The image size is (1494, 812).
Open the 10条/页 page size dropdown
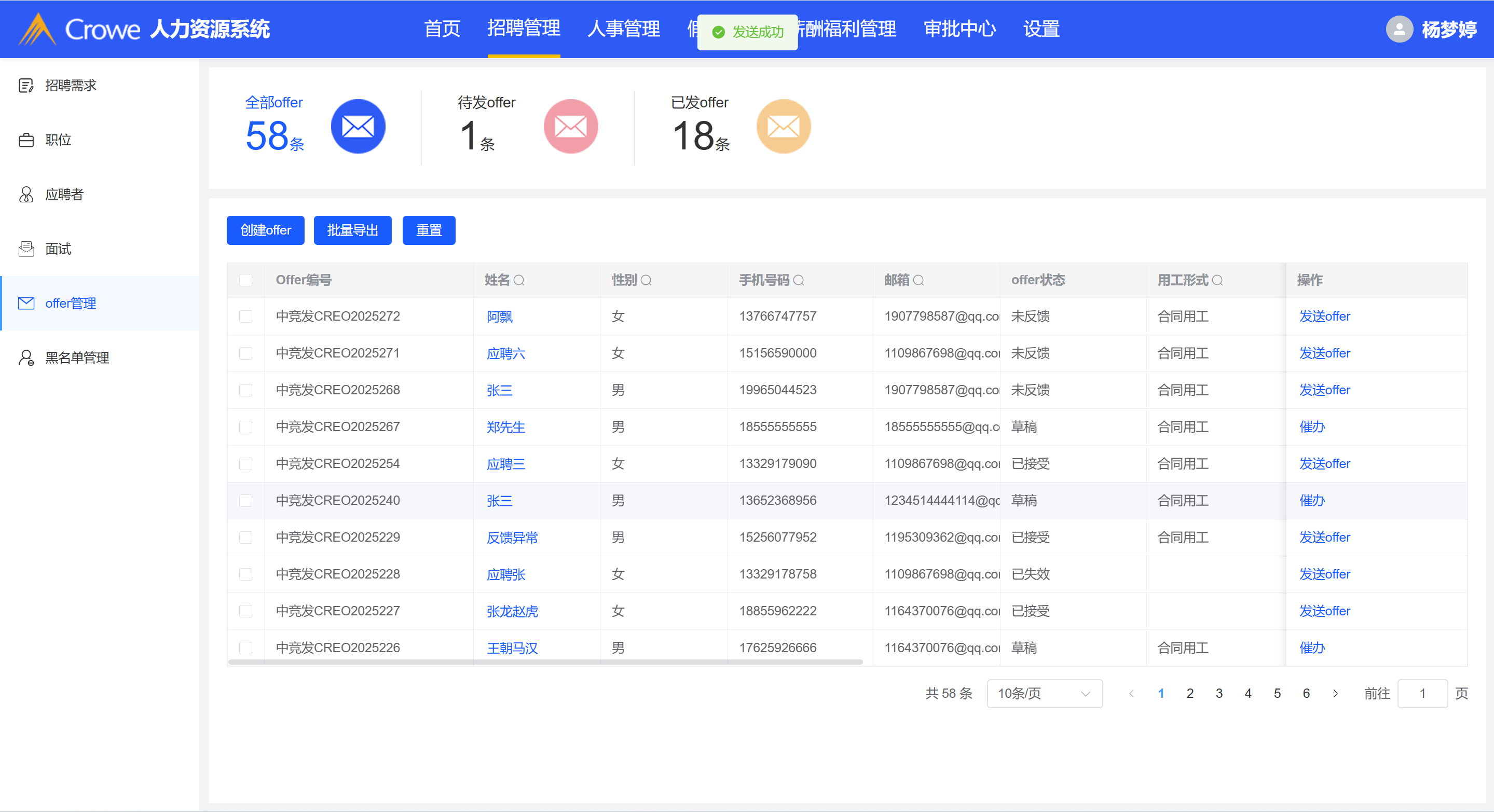pos(1044,694)
